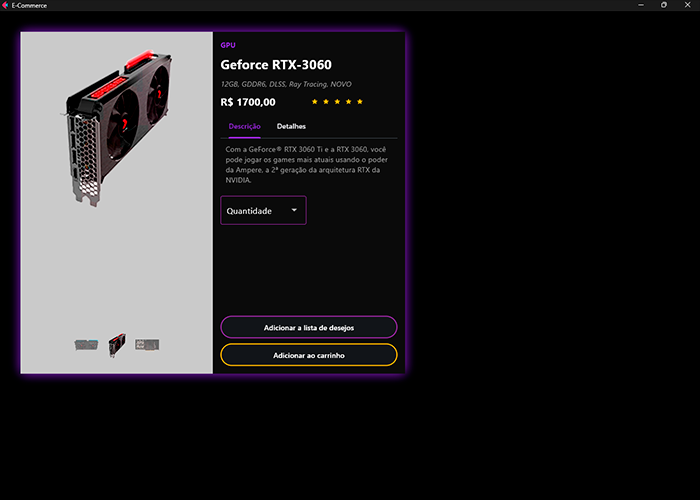Click the purple GPU category label
The width and height of the screenshot is (700, 500).
[228, 45]
